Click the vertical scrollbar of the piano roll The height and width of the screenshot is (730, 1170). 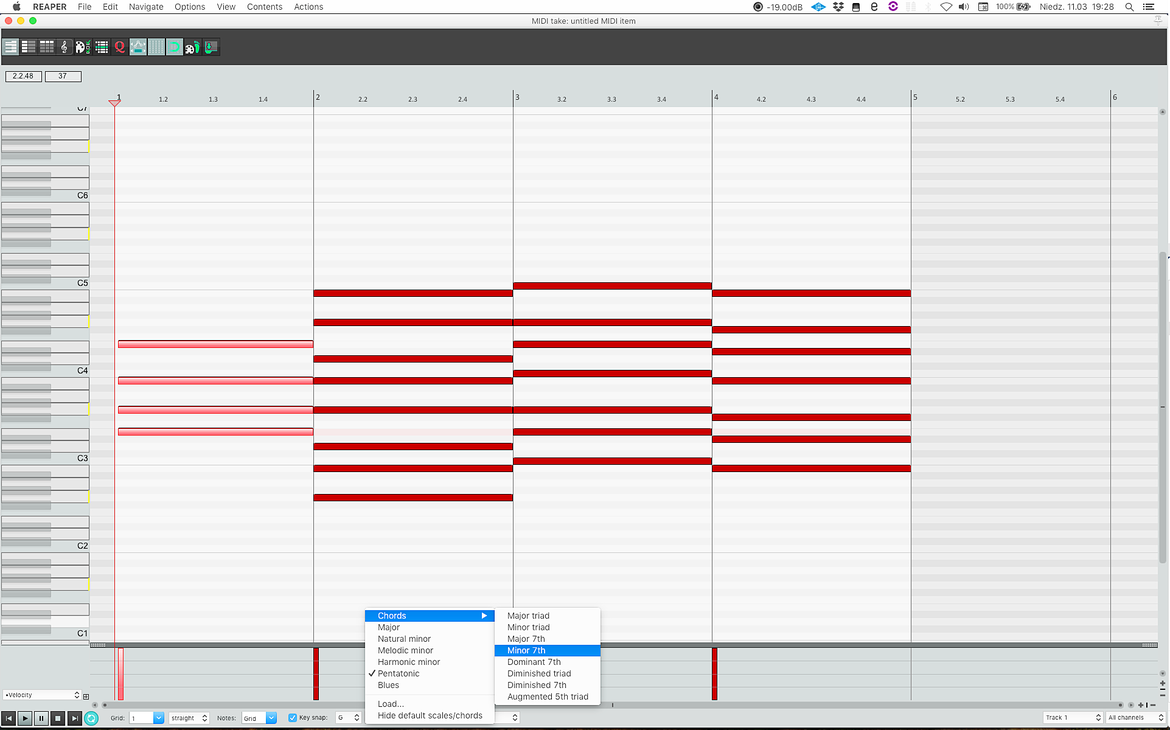pos(1162,408)
